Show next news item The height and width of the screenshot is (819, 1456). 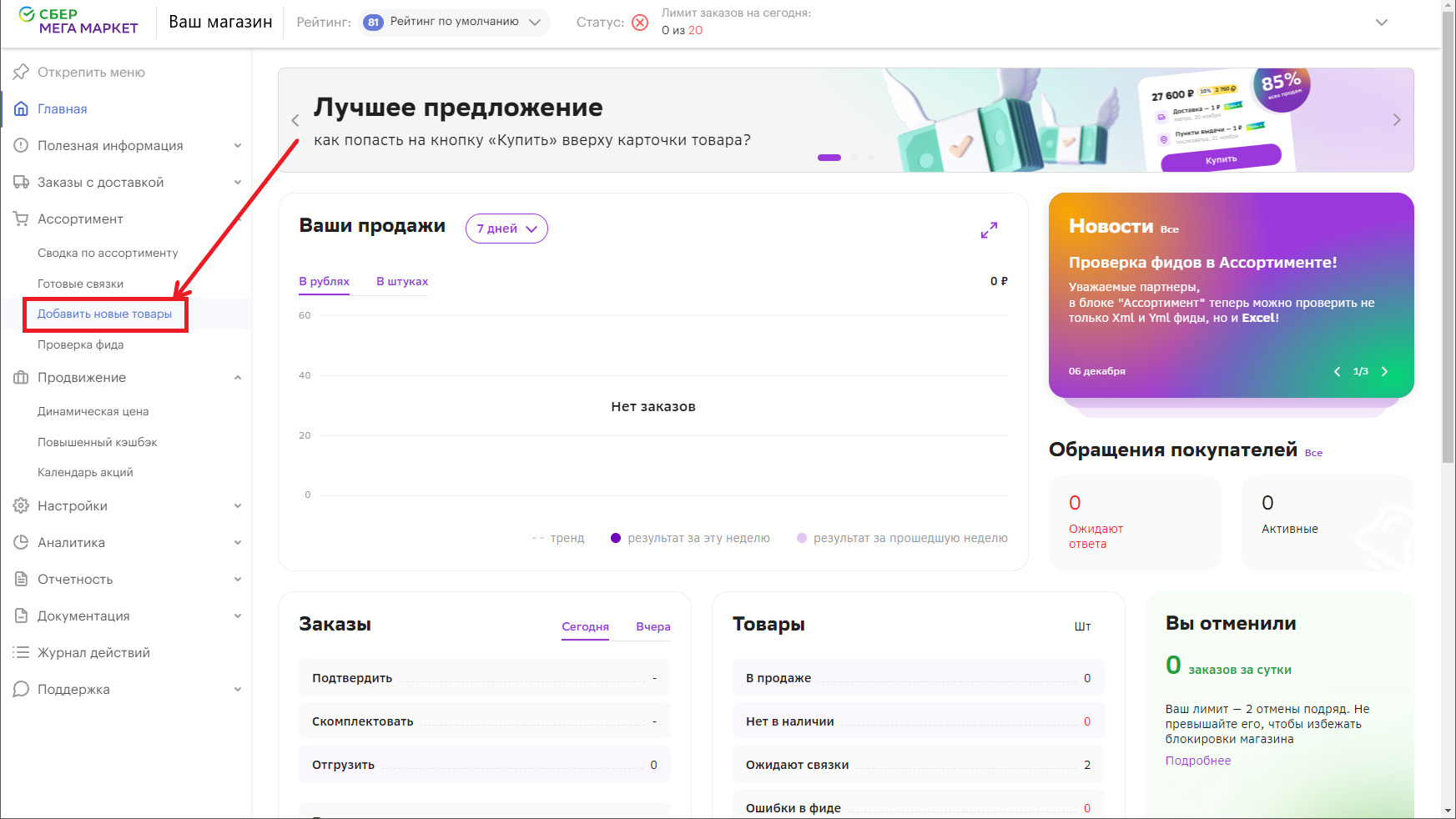pyautogui.click(x=1384, y=371)
